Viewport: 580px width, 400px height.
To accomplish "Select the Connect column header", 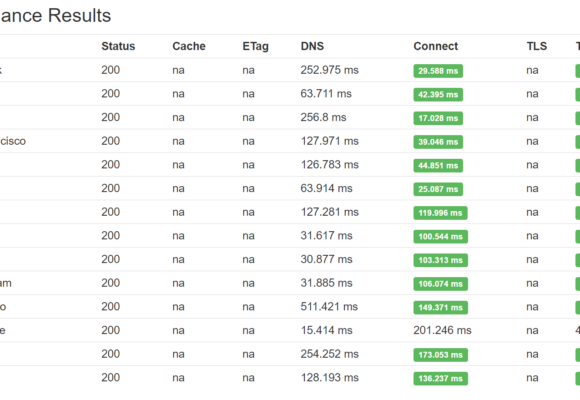I will tap(435, 46).
